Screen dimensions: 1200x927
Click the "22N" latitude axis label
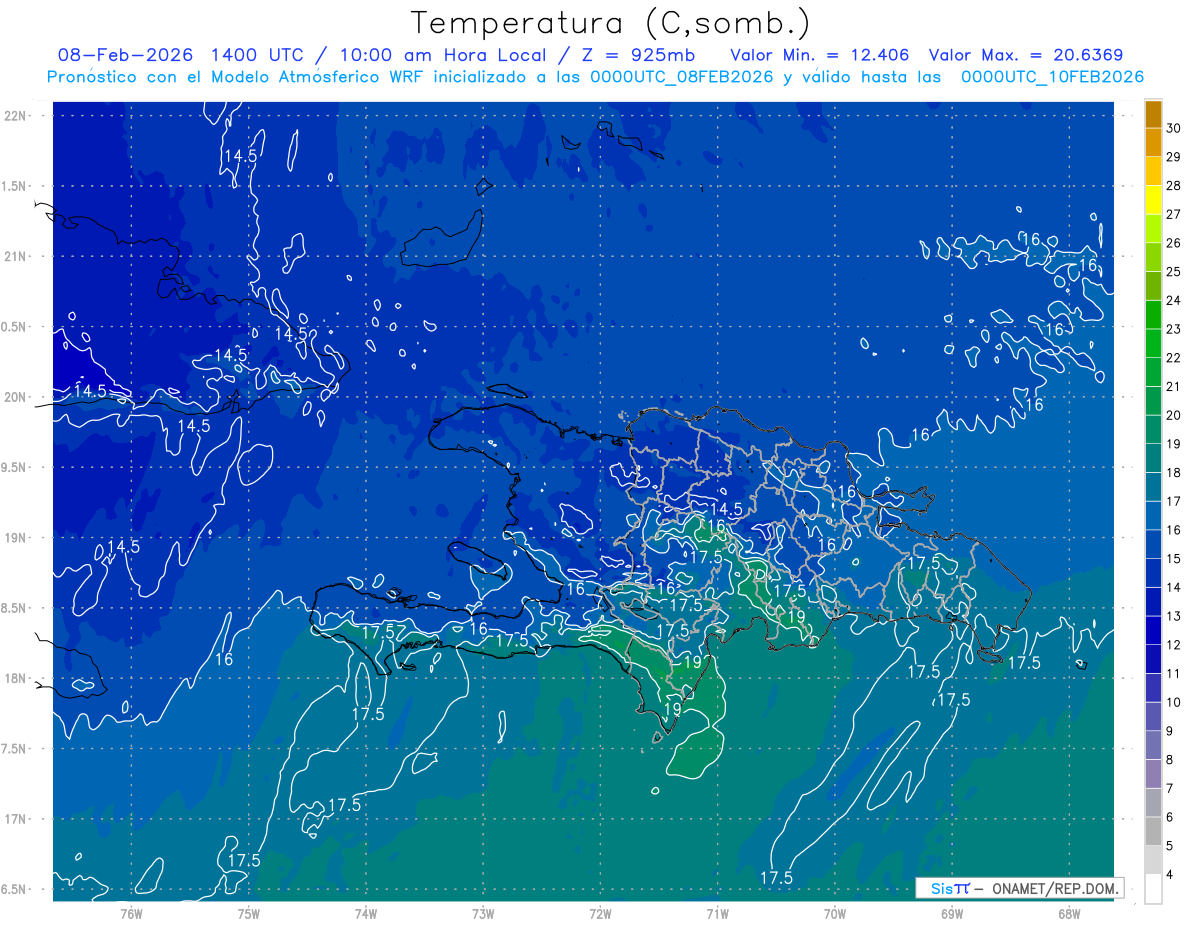click(15, 116)
